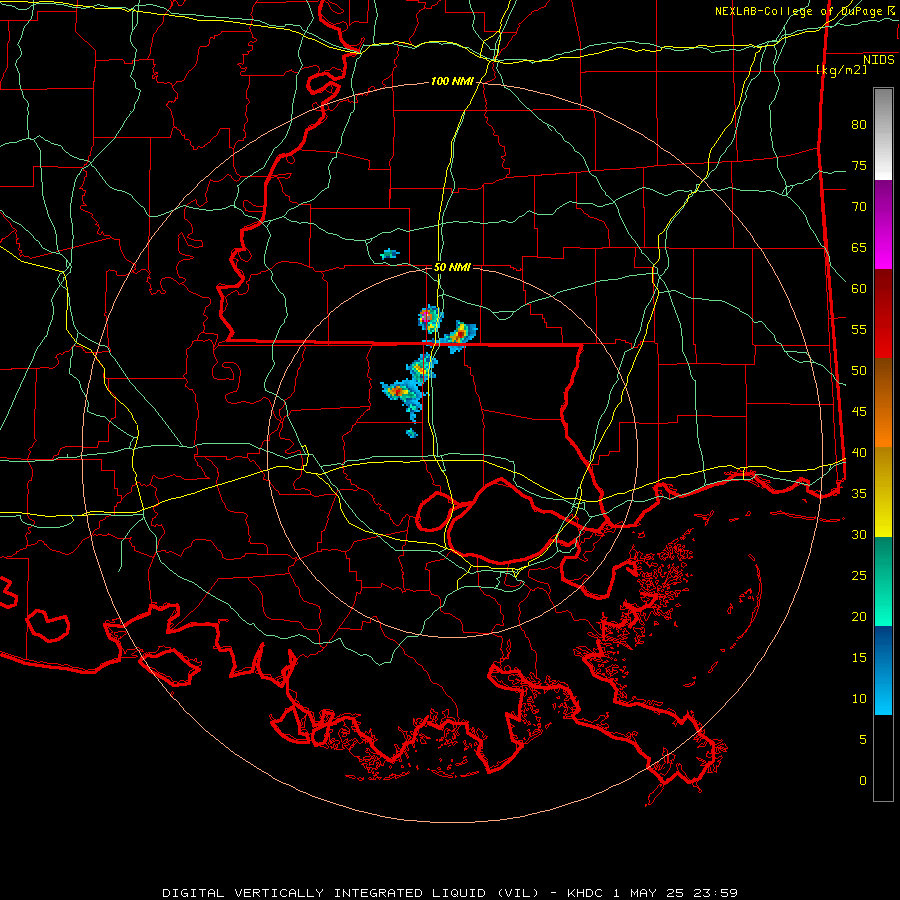Click the color scale value 30
900x900 pixels.
pos(859,535)
